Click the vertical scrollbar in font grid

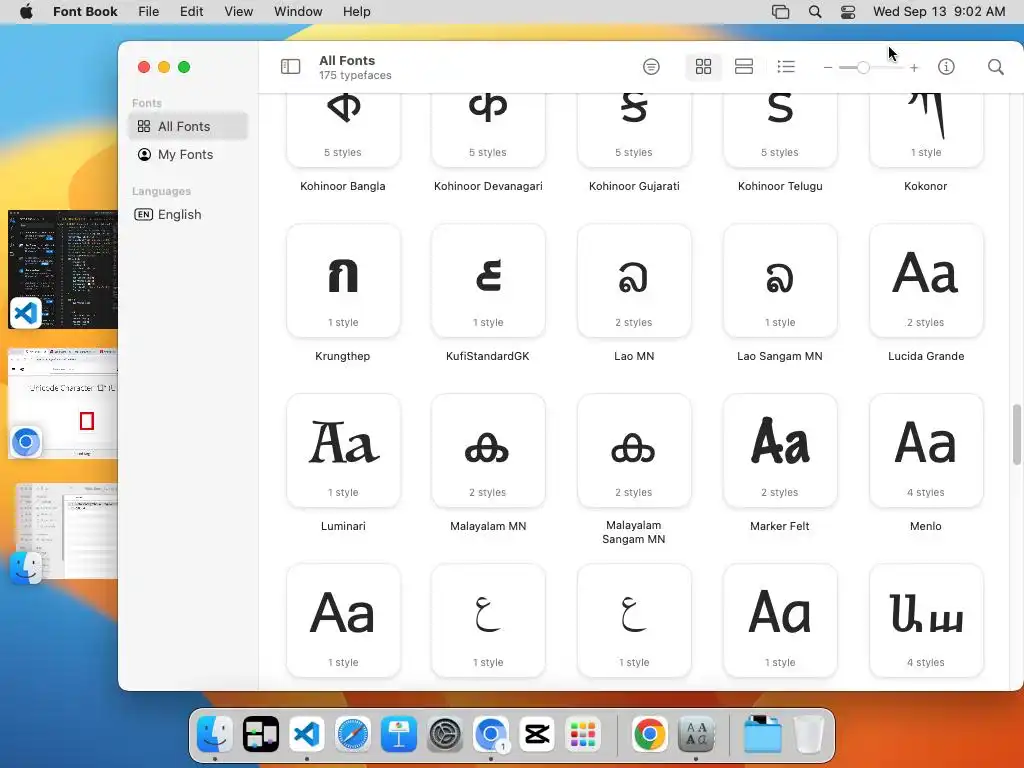[x=1016, y=434]
